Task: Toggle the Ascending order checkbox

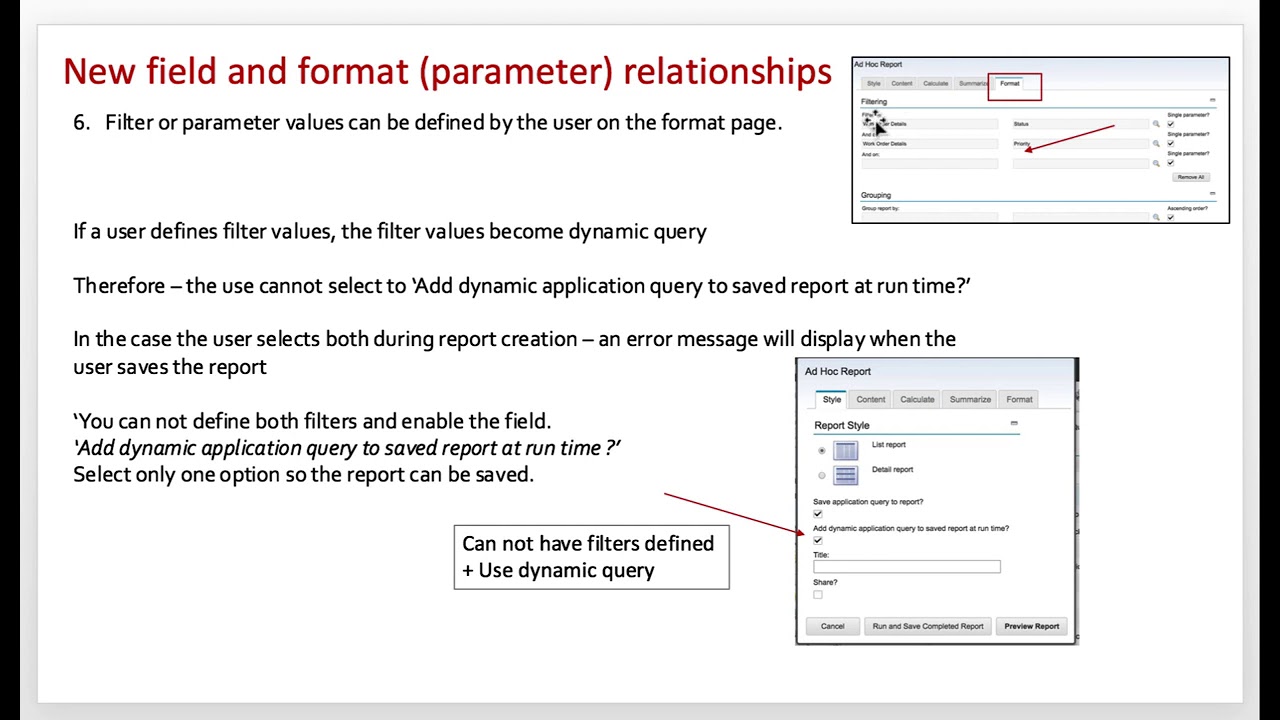Action: tap(1171, 217)
